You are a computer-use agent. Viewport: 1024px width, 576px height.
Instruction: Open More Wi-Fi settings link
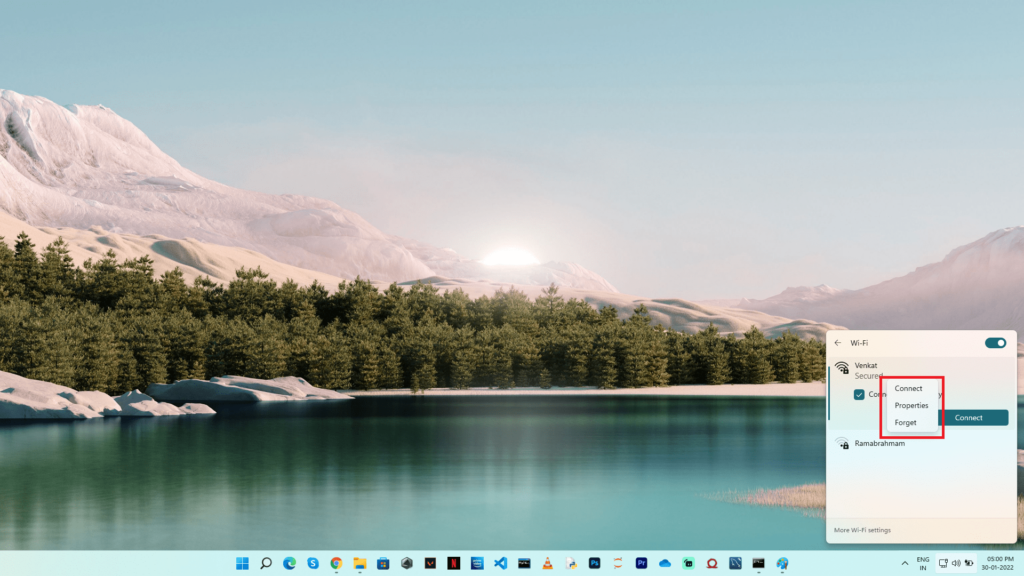(862, 530)
